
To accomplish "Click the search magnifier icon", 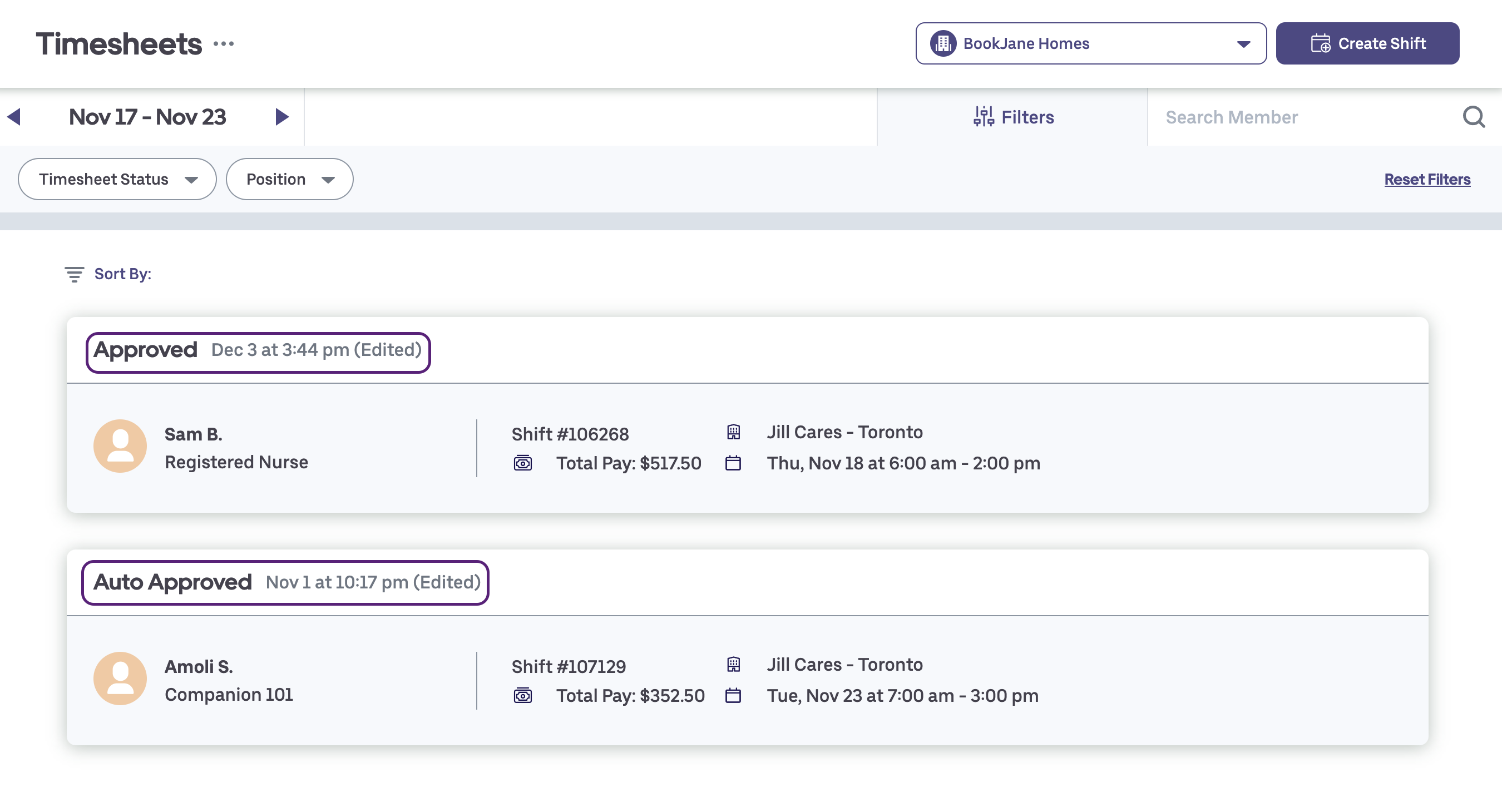I will [1474, 117].
